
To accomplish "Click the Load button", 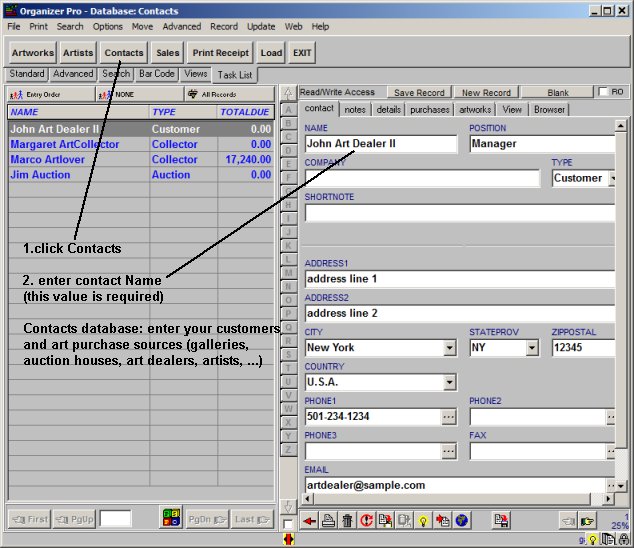I will (x=271, y=53).
